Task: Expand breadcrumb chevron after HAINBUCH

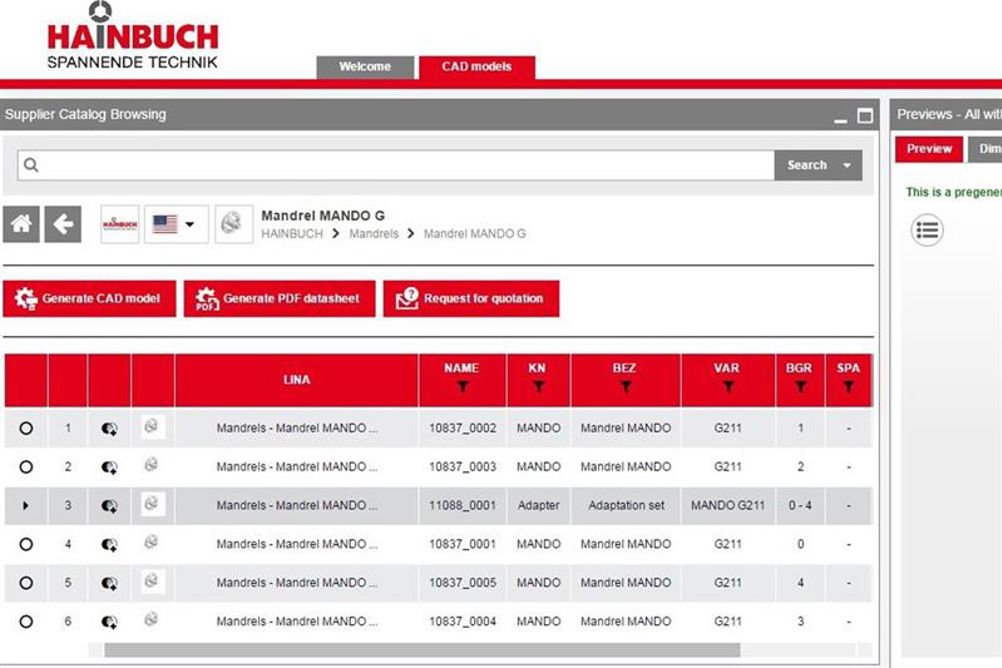Action: [335, 234]
